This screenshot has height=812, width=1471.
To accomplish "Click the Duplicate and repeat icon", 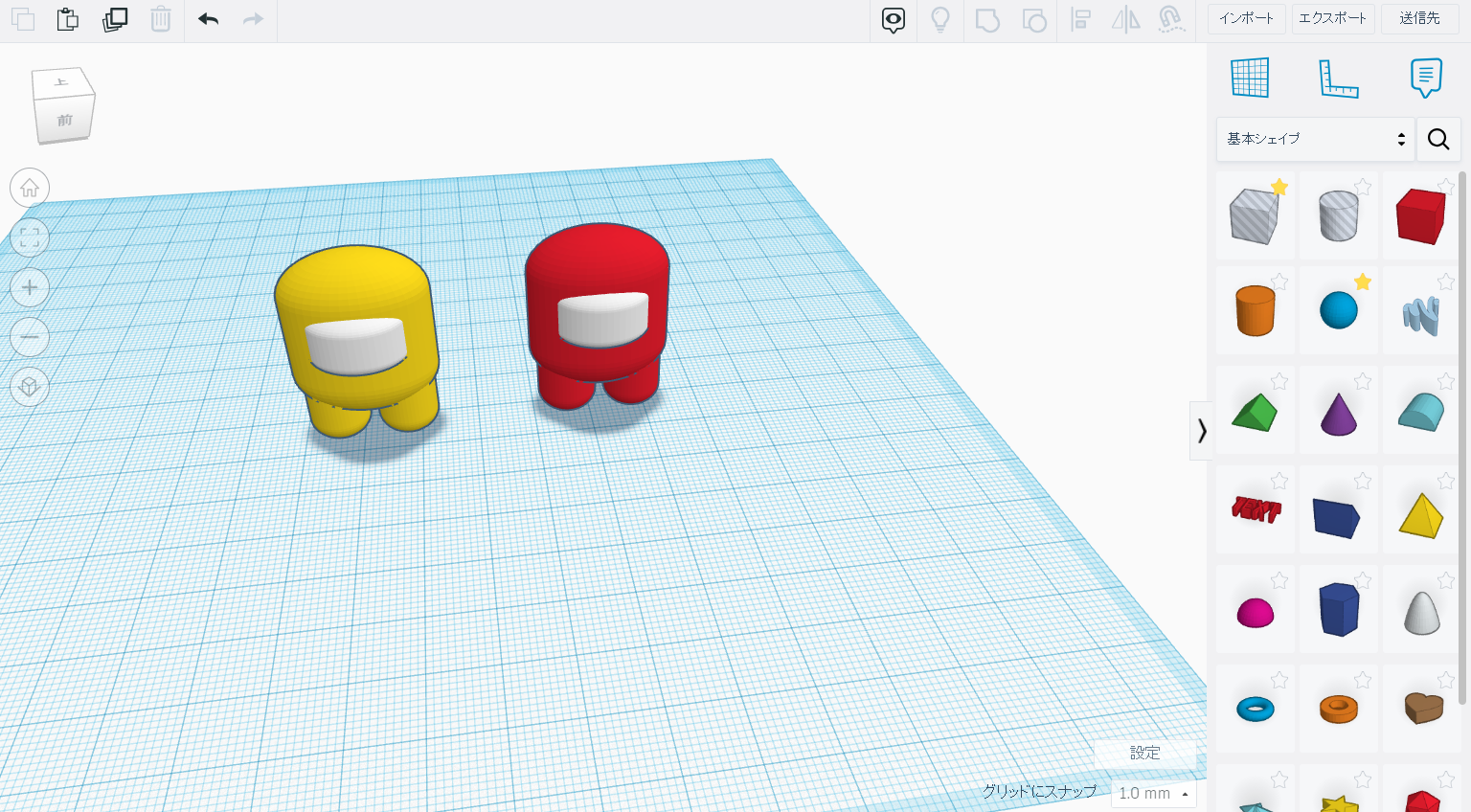I will (115, 19).
